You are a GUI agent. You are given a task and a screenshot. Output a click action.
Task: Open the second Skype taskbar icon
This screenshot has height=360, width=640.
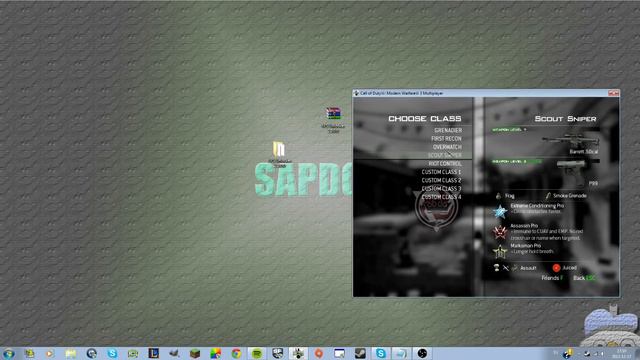(x=380, y=353)
